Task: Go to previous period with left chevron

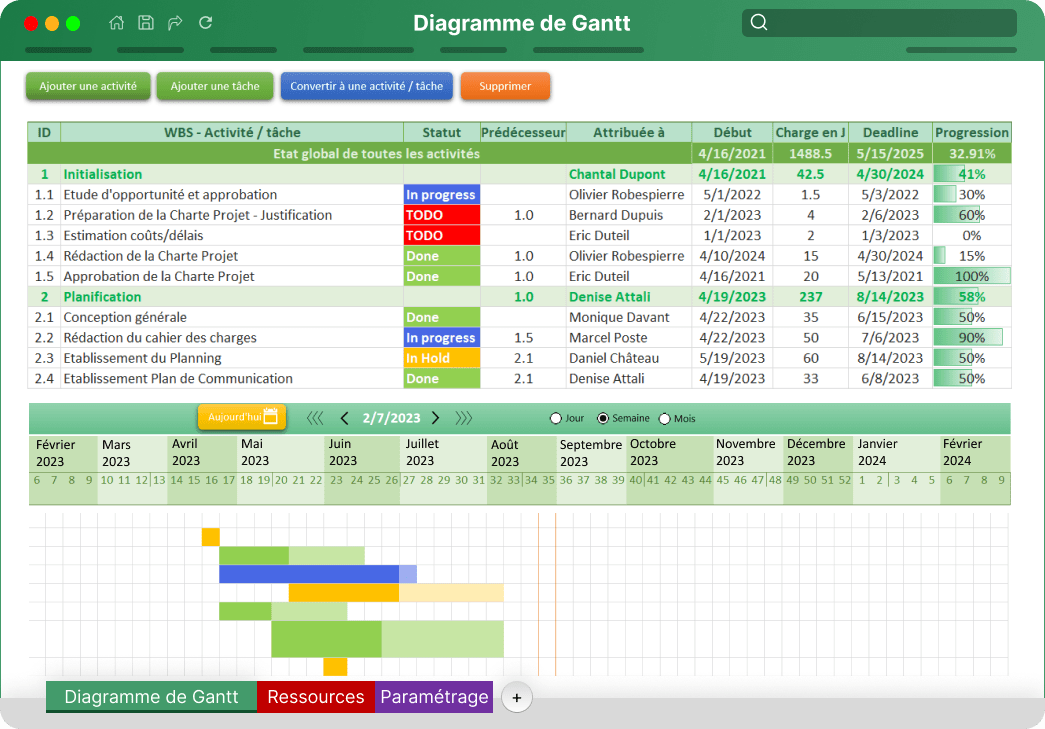Action: point(344,418)
